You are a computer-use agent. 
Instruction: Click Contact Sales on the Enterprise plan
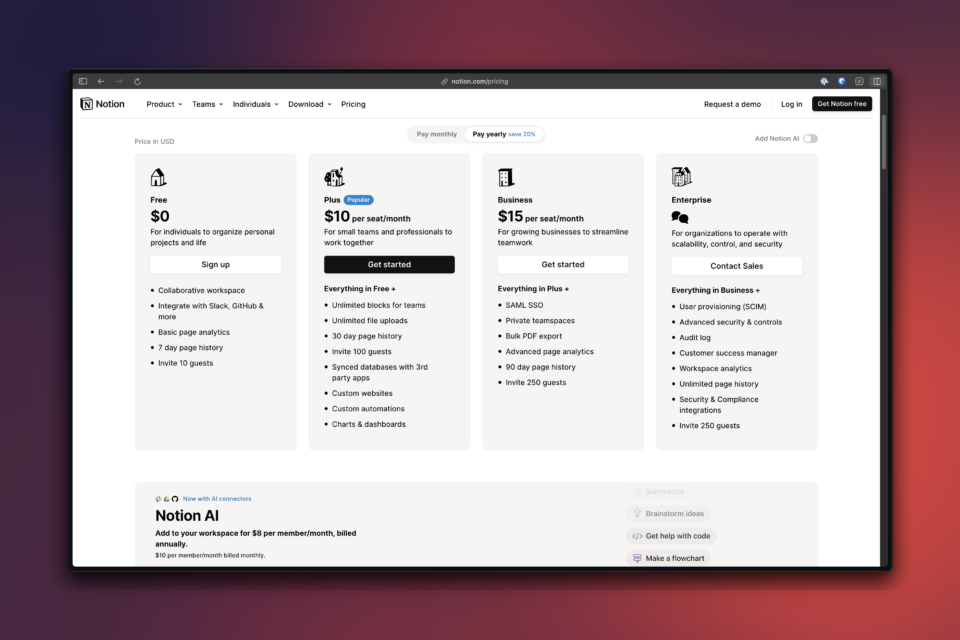point(737,266)
